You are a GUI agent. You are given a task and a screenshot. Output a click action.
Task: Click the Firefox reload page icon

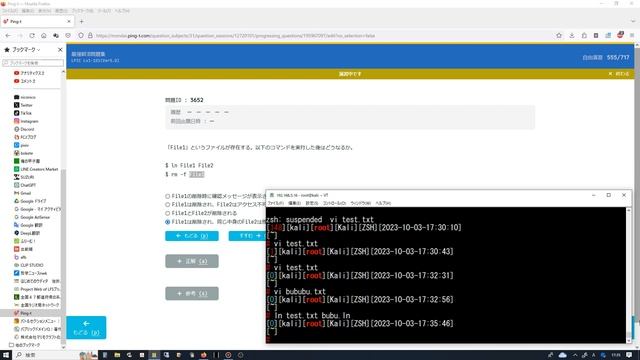(x=32, y=36)
